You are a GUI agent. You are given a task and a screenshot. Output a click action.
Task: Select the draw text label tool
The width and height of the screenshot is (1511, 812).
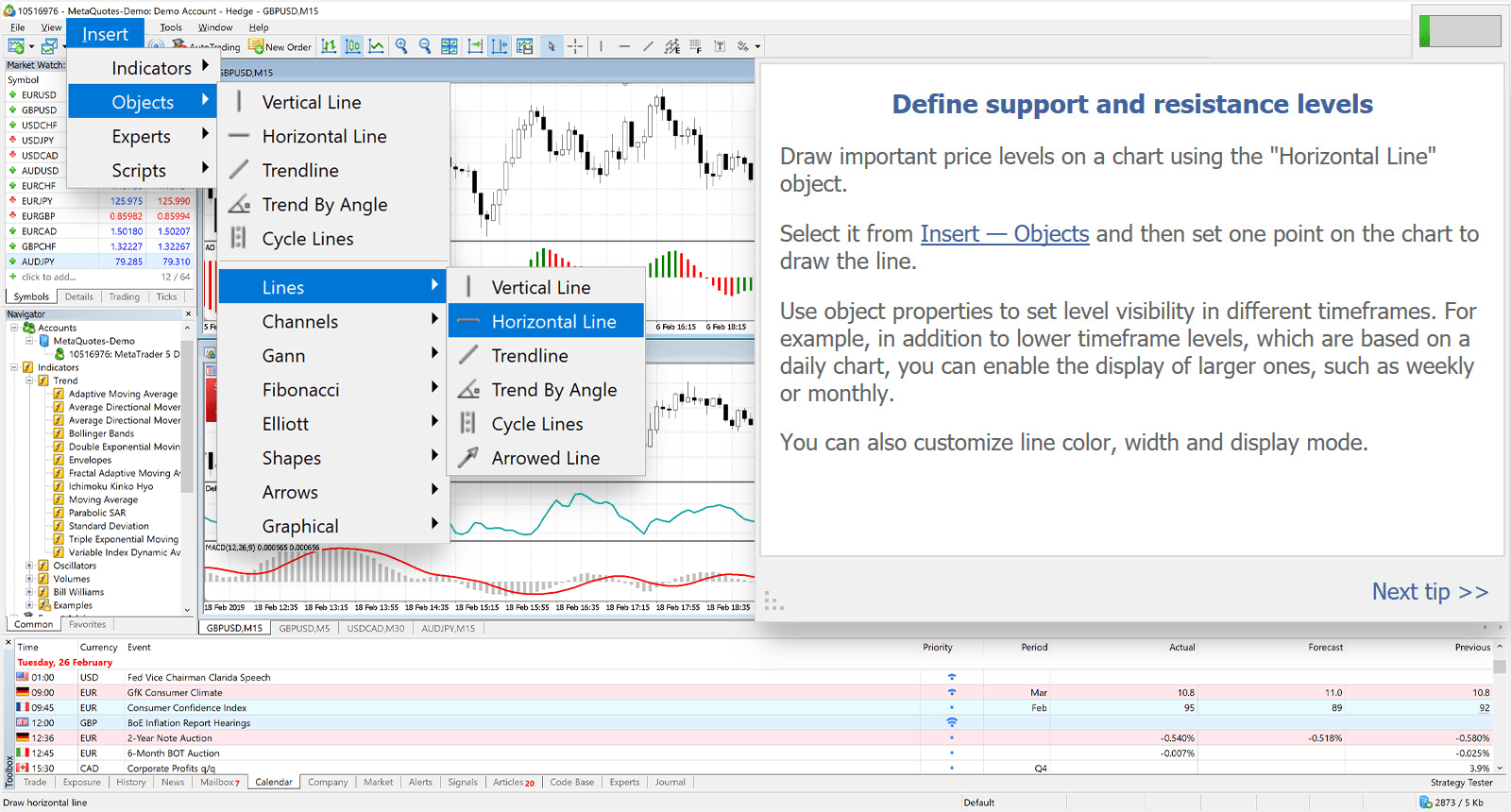[720, 46]
